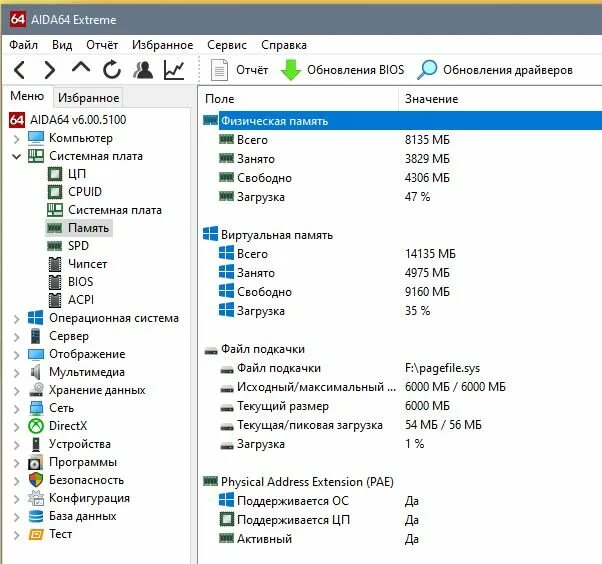
Task: Click the Хранение данных disk icon
Action: click(x=36, y=390)
